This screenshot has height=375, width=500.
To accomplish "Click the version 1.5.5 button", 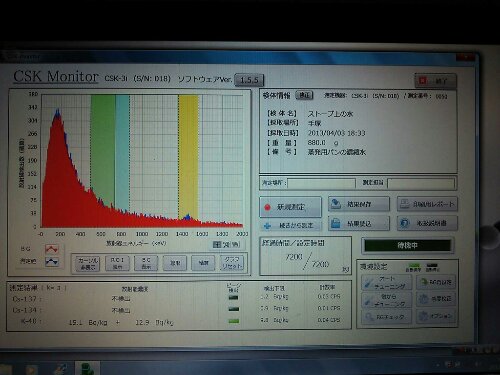I will (249, 80).
